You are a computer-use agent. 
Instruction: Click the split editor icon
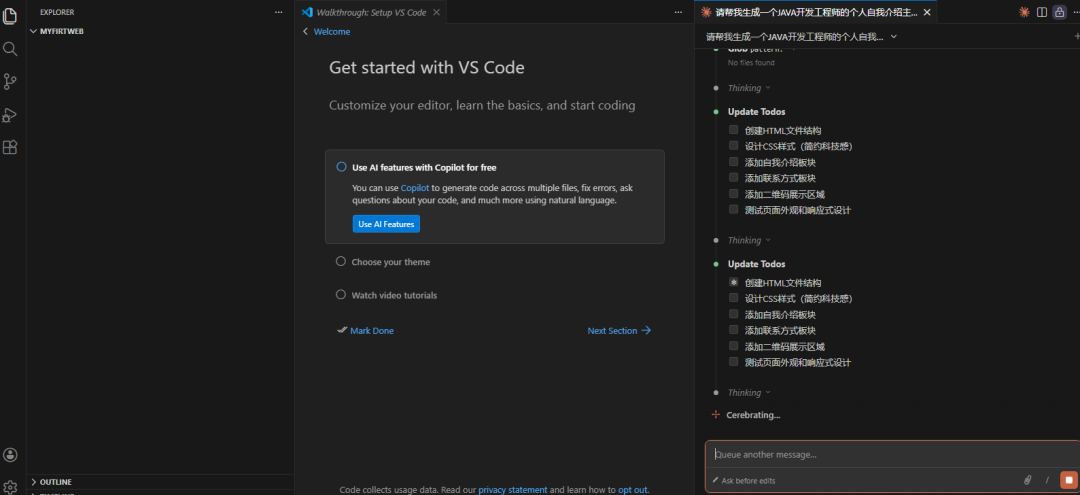click(1042, 12)
